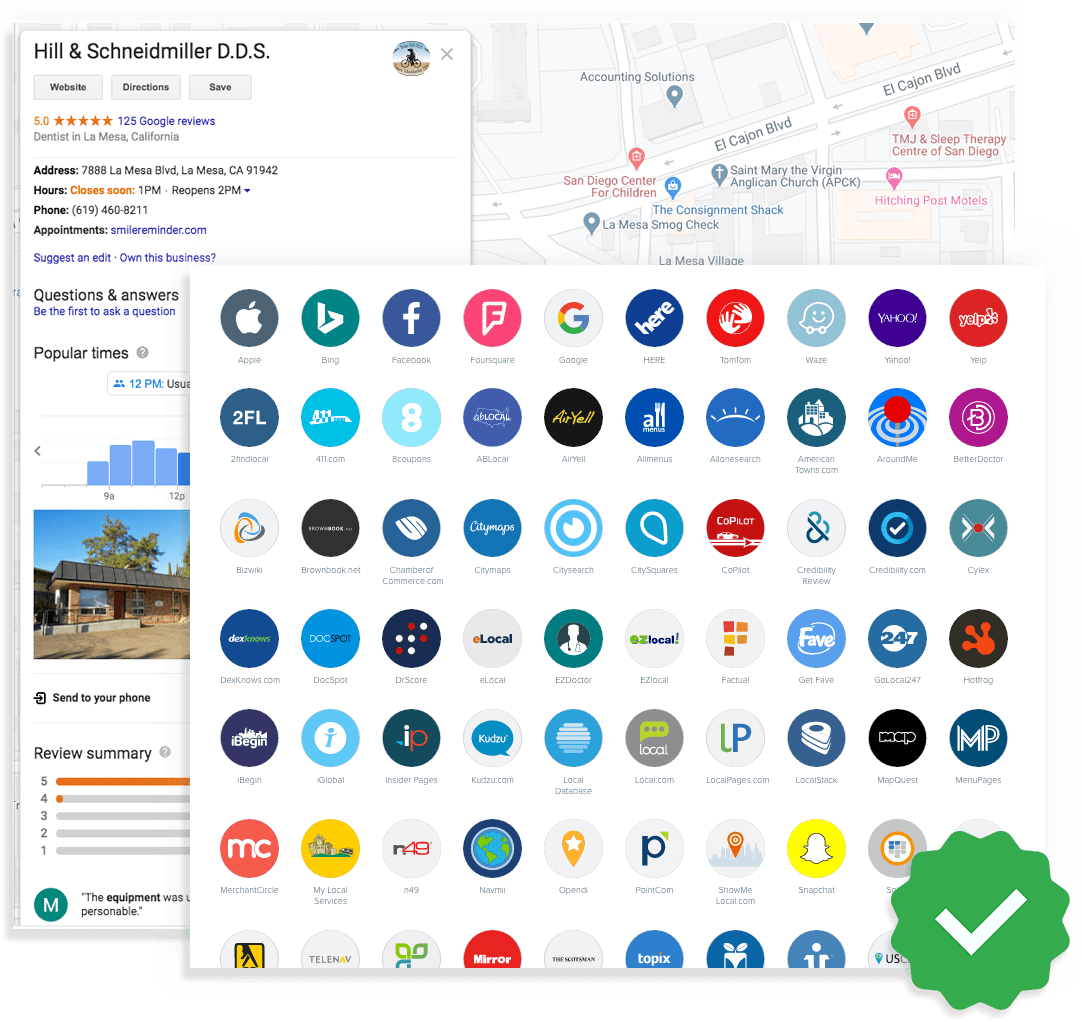Open the Navmii globe icon
Image resolution: width=1082 pixels, height=1022 pixels.
click(492, 848)
